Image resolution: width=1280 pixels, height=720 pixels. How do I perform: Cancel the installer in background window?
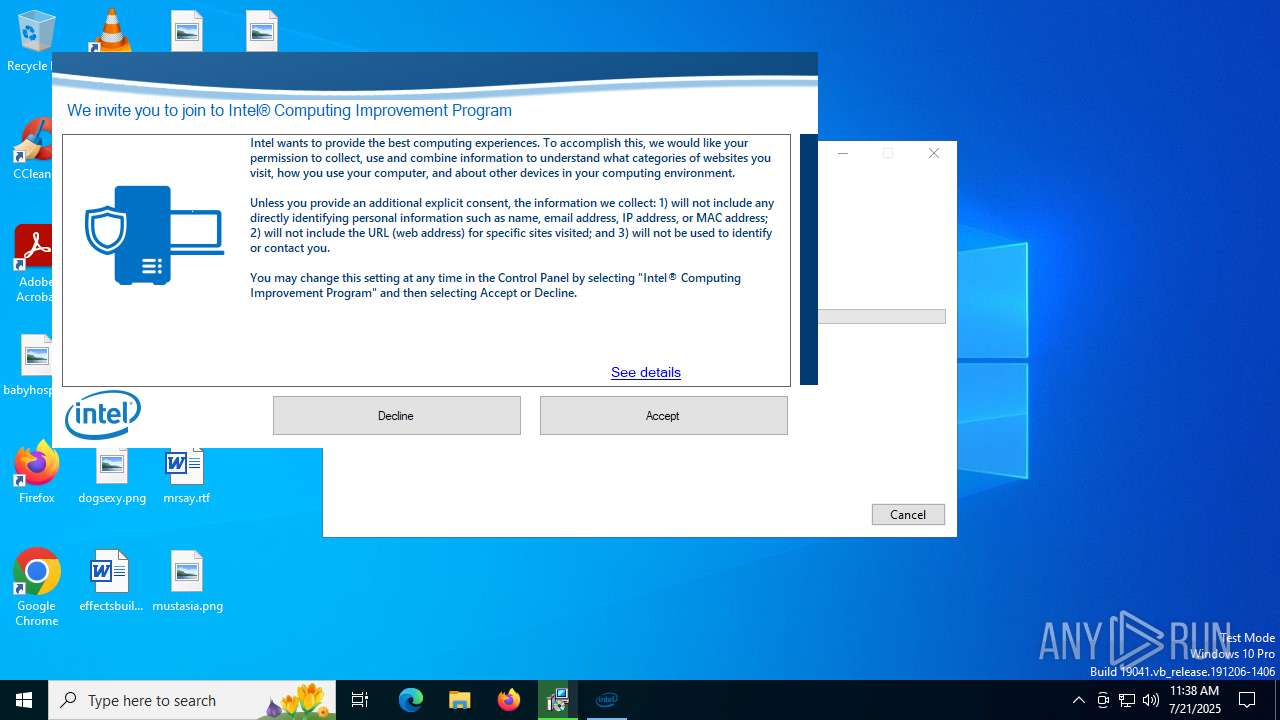pos(908,514)
